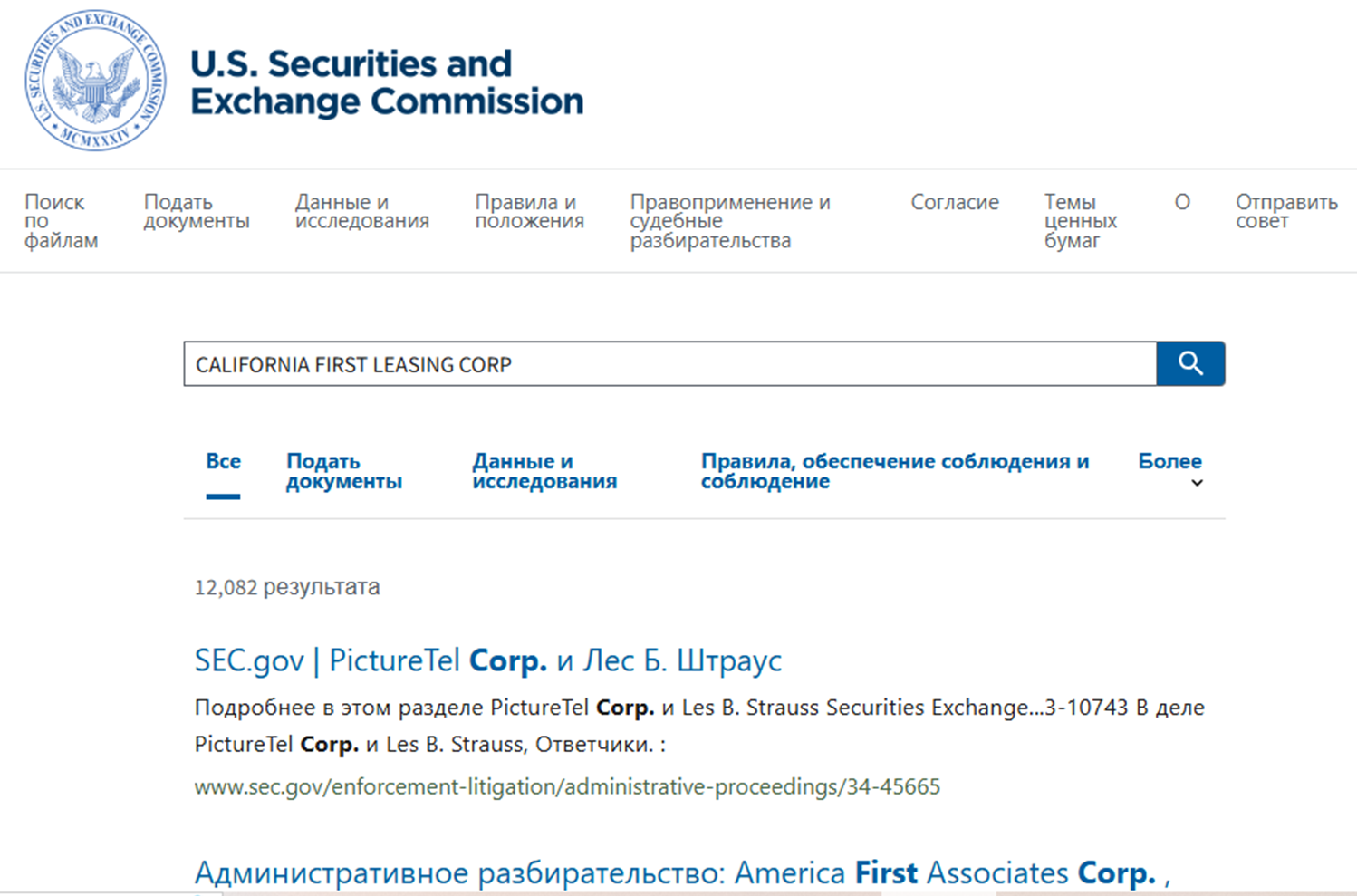Open Подать документы in top navigation
This screenshot has width=1357, height=896.
(197, 211)
